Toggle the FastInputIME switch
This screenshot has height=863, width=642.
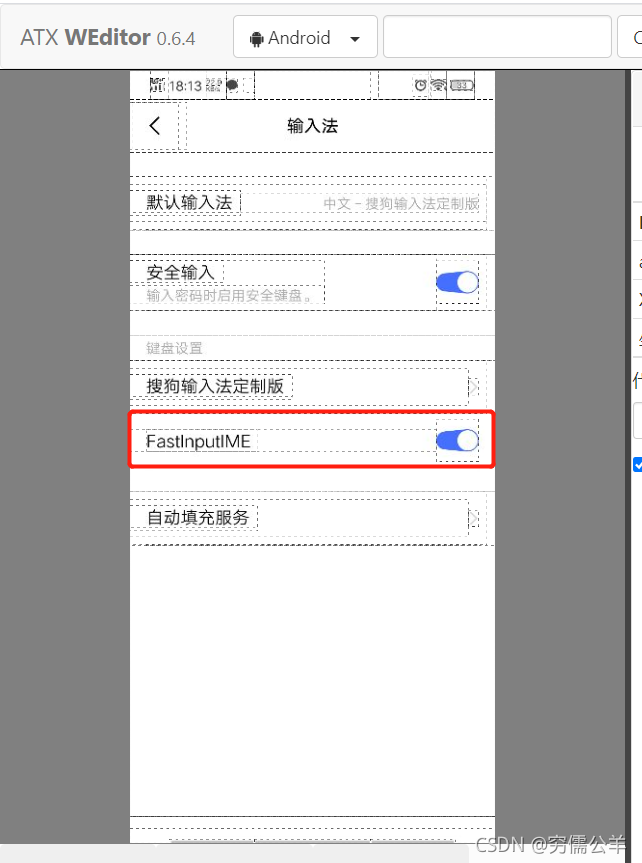457,440
